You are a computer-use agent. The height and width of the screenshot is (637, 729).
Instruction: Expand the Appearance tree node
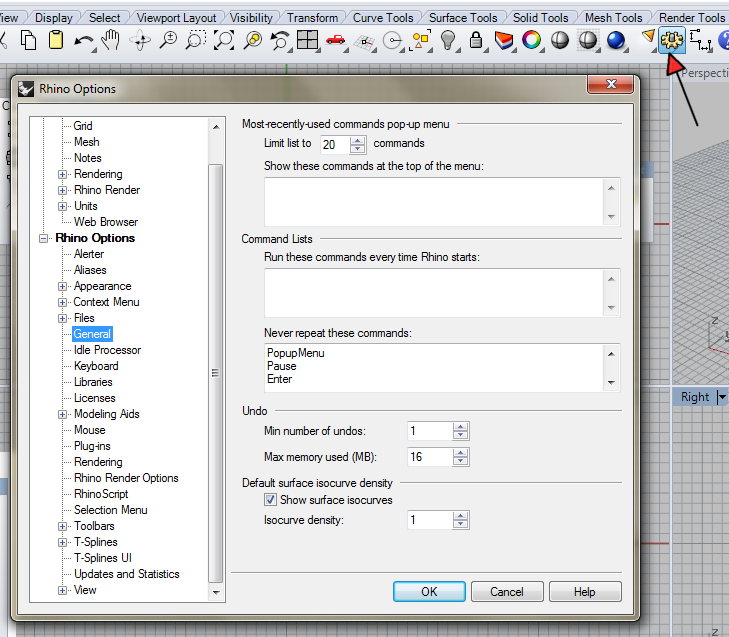[63, 286]
